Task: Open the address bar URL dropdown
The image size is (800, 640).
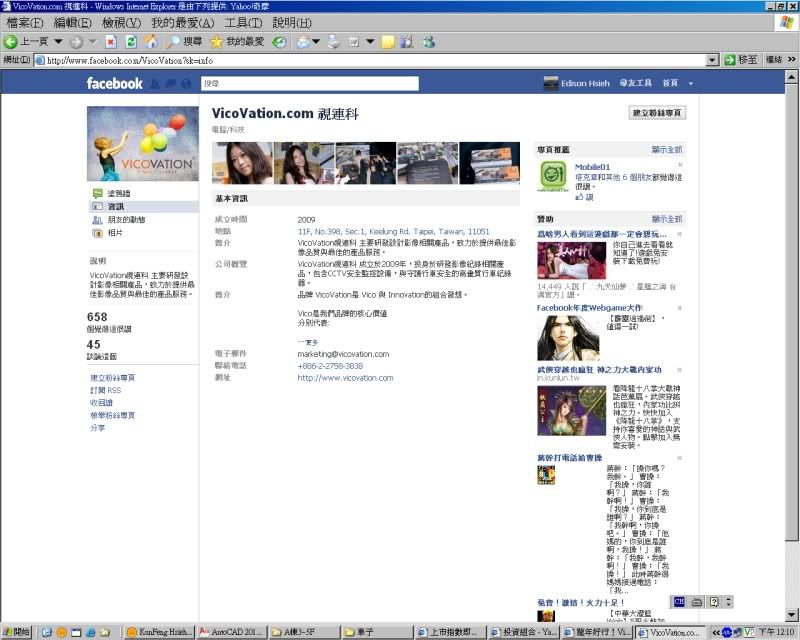Action: pos(712,60)
